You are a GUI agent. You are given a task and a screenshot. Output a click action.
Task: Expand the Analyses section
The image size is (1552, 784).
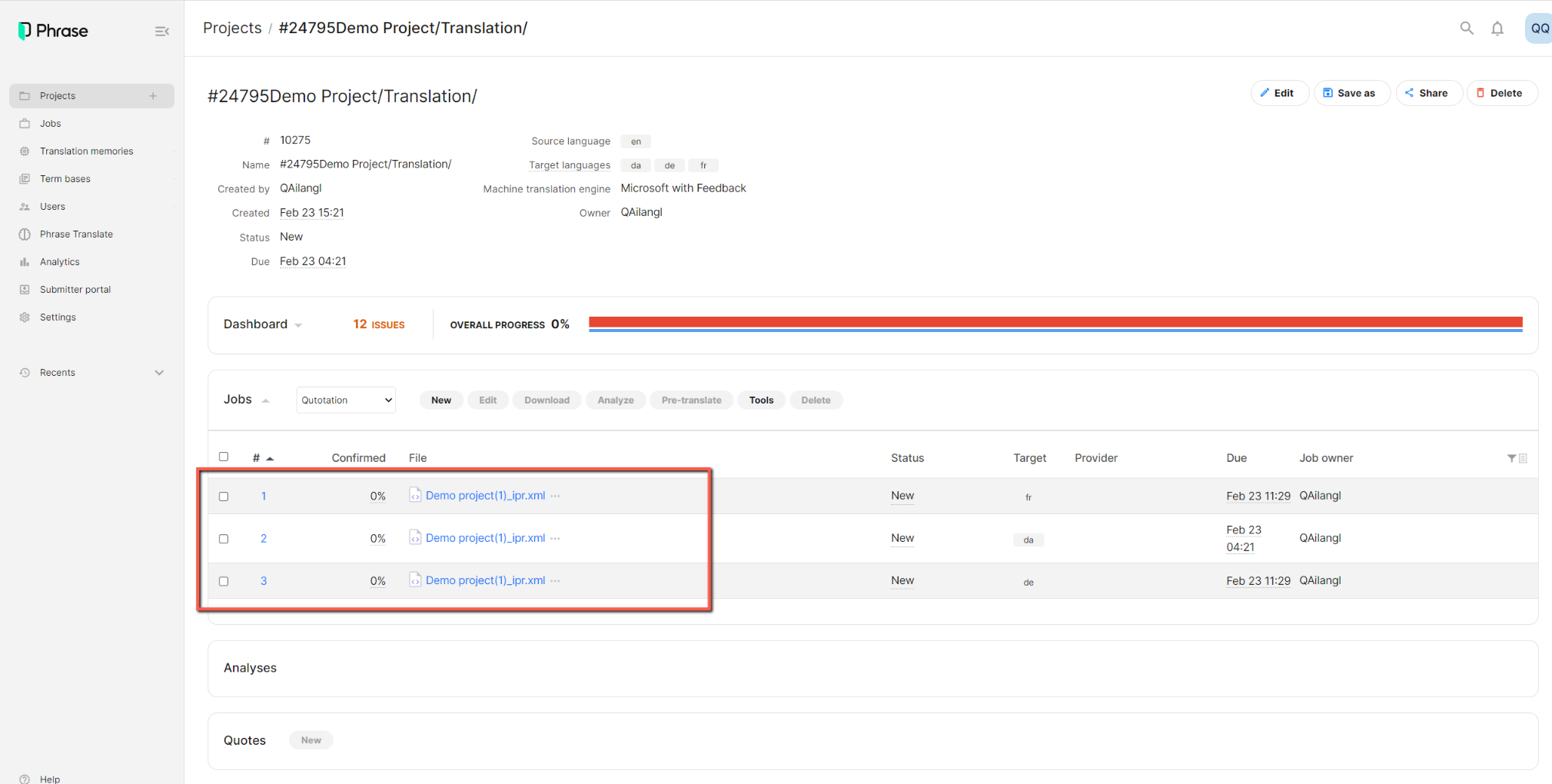tap(250, 668)
